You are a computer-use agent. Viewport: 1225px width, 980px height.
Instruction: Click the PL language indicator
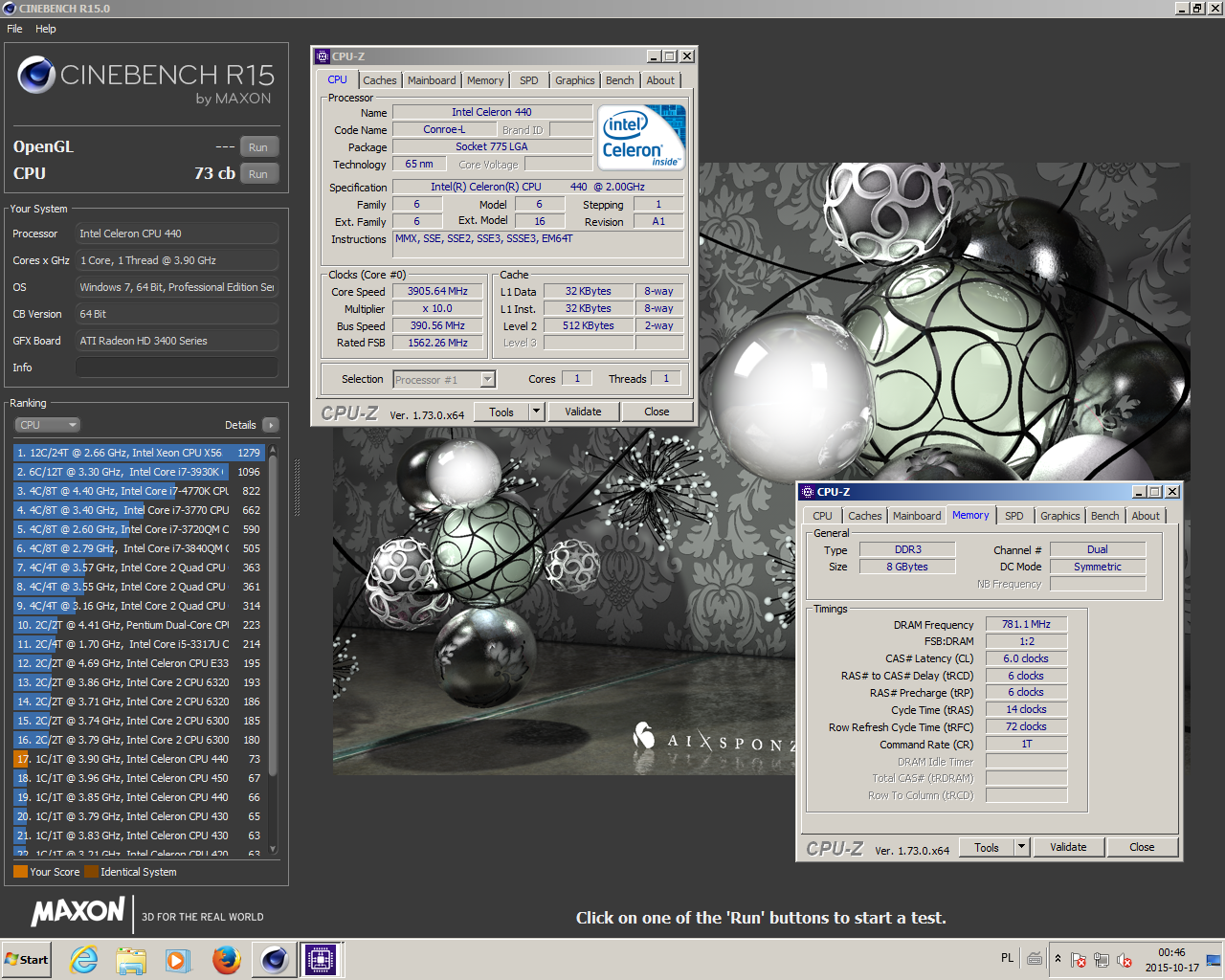[x=1007, y=958]
